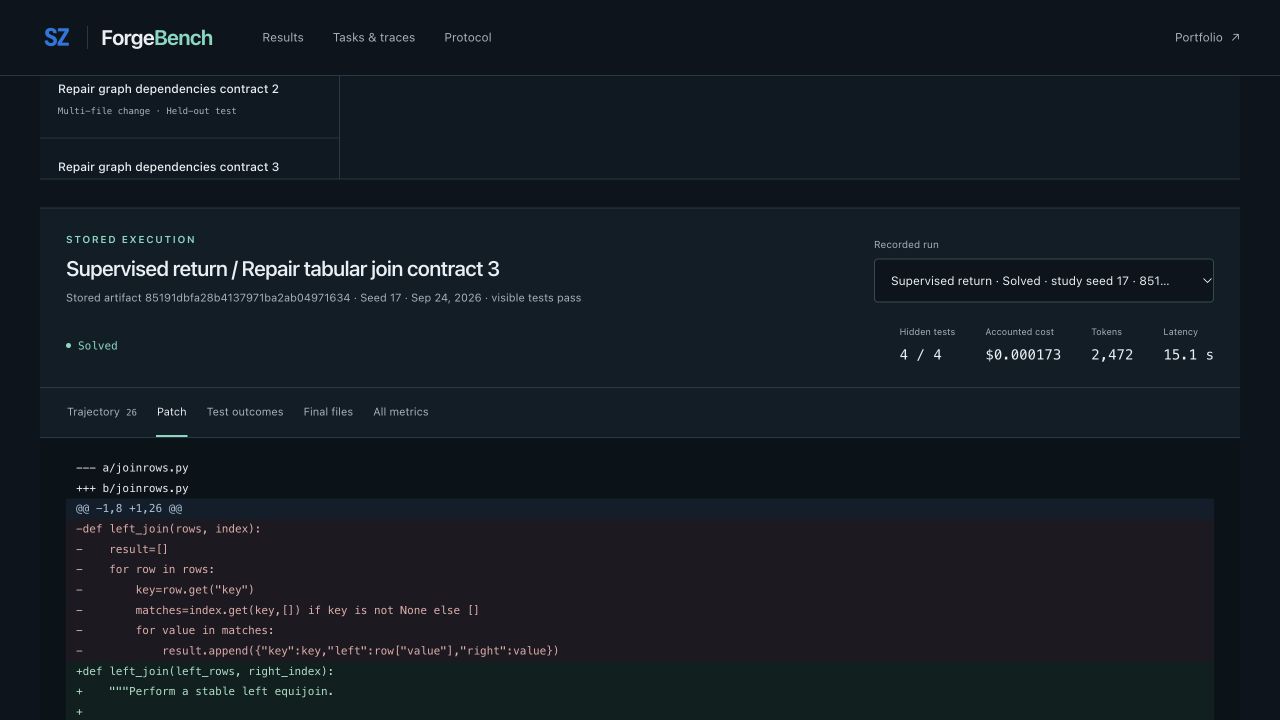This screenshot has height=720, width=1280.
Task: Click the added docstring line 'Perform a stable left equijoin.'
Action: (640, 691)
